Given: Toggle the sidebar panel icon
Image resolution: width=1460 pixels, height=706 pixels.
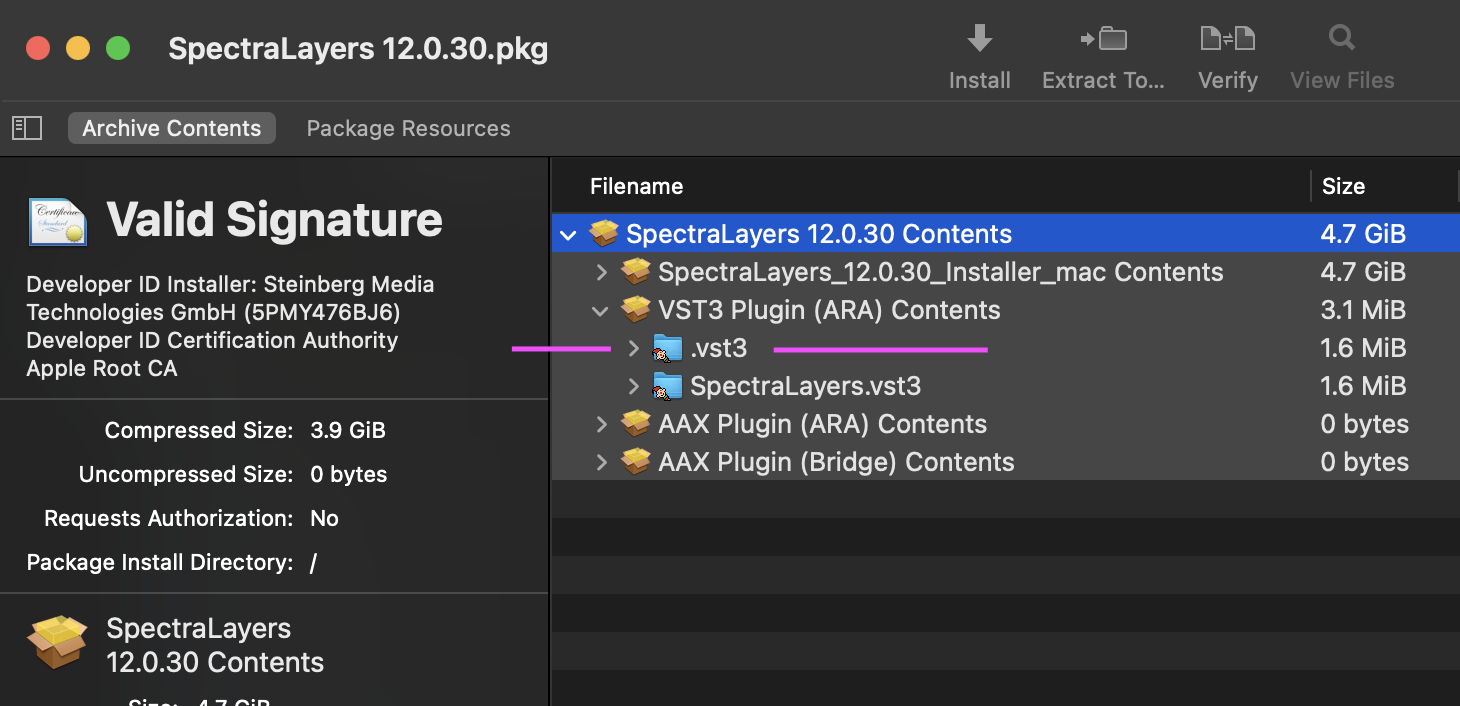Looking at the screenshot, I should (27, 128).
